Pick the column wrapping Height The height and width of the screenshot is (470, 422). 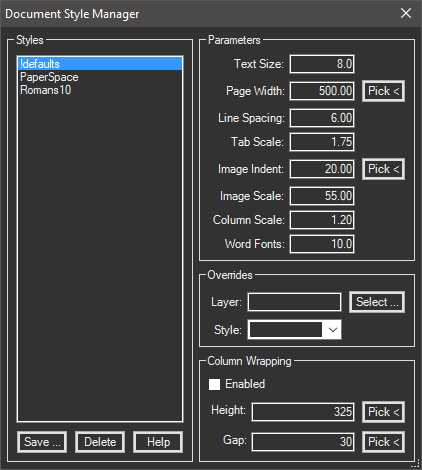[383, 412]
